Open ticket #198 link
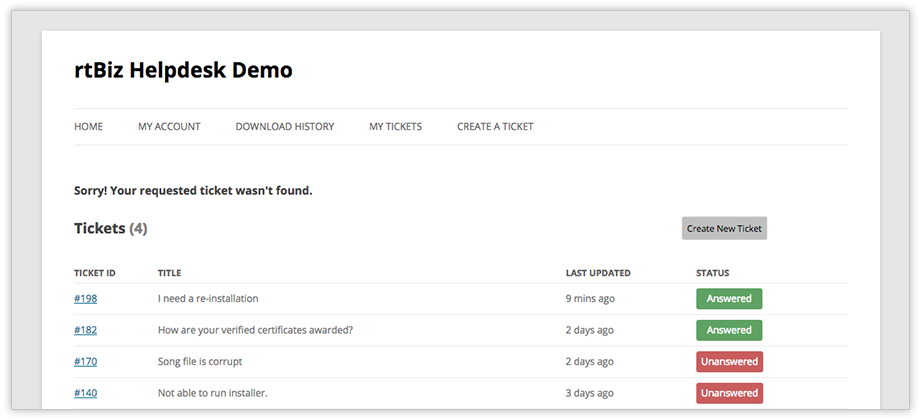 85,299
